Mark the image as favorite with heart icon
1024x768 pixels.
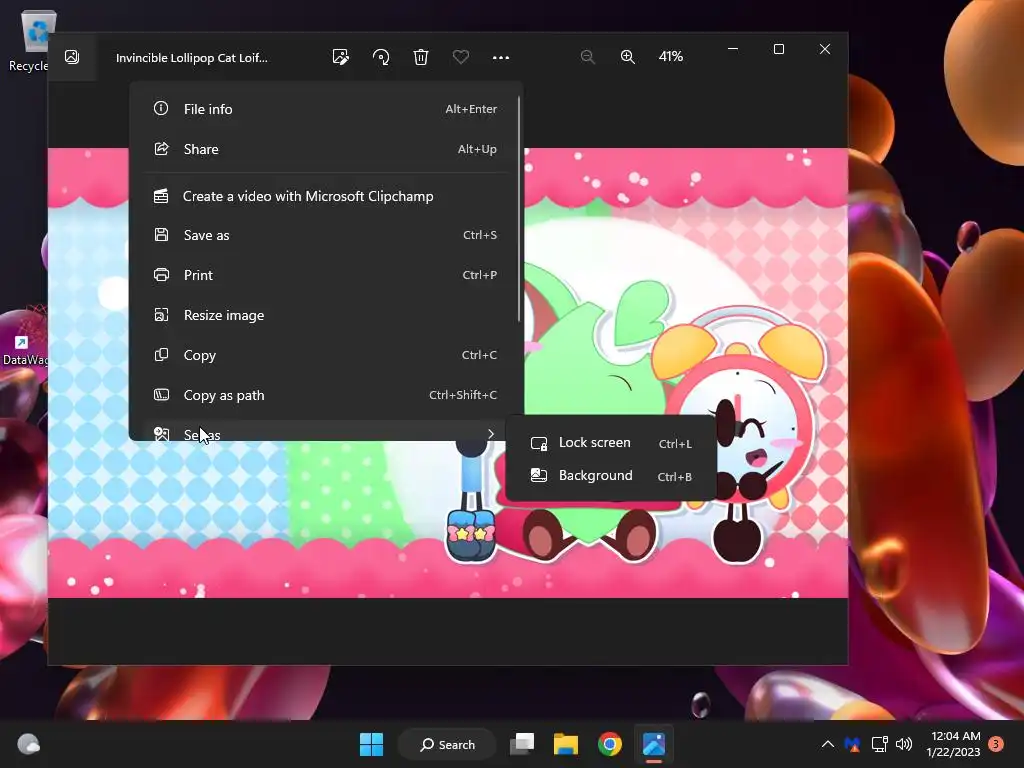460,57
